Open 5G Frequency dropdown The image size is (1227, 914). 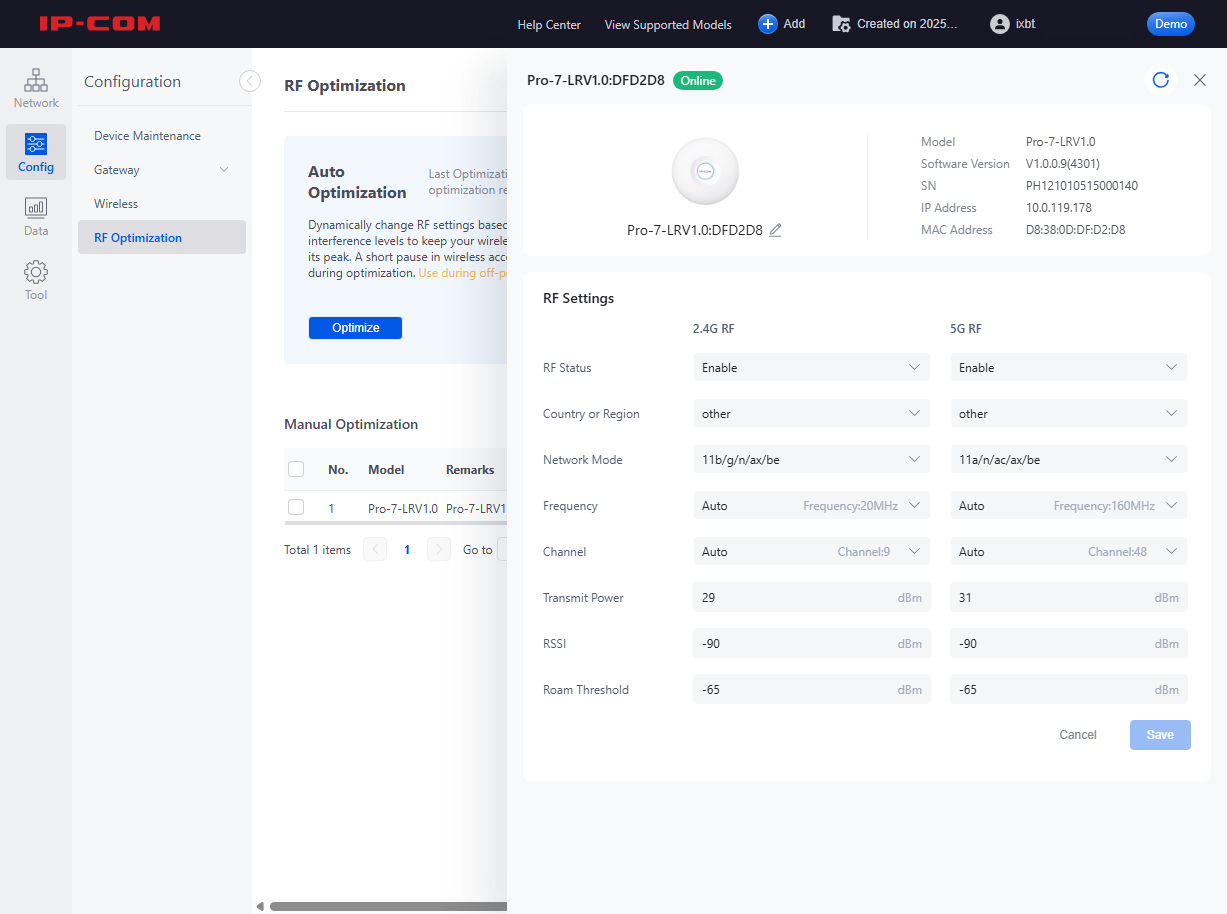[1069, 506]
